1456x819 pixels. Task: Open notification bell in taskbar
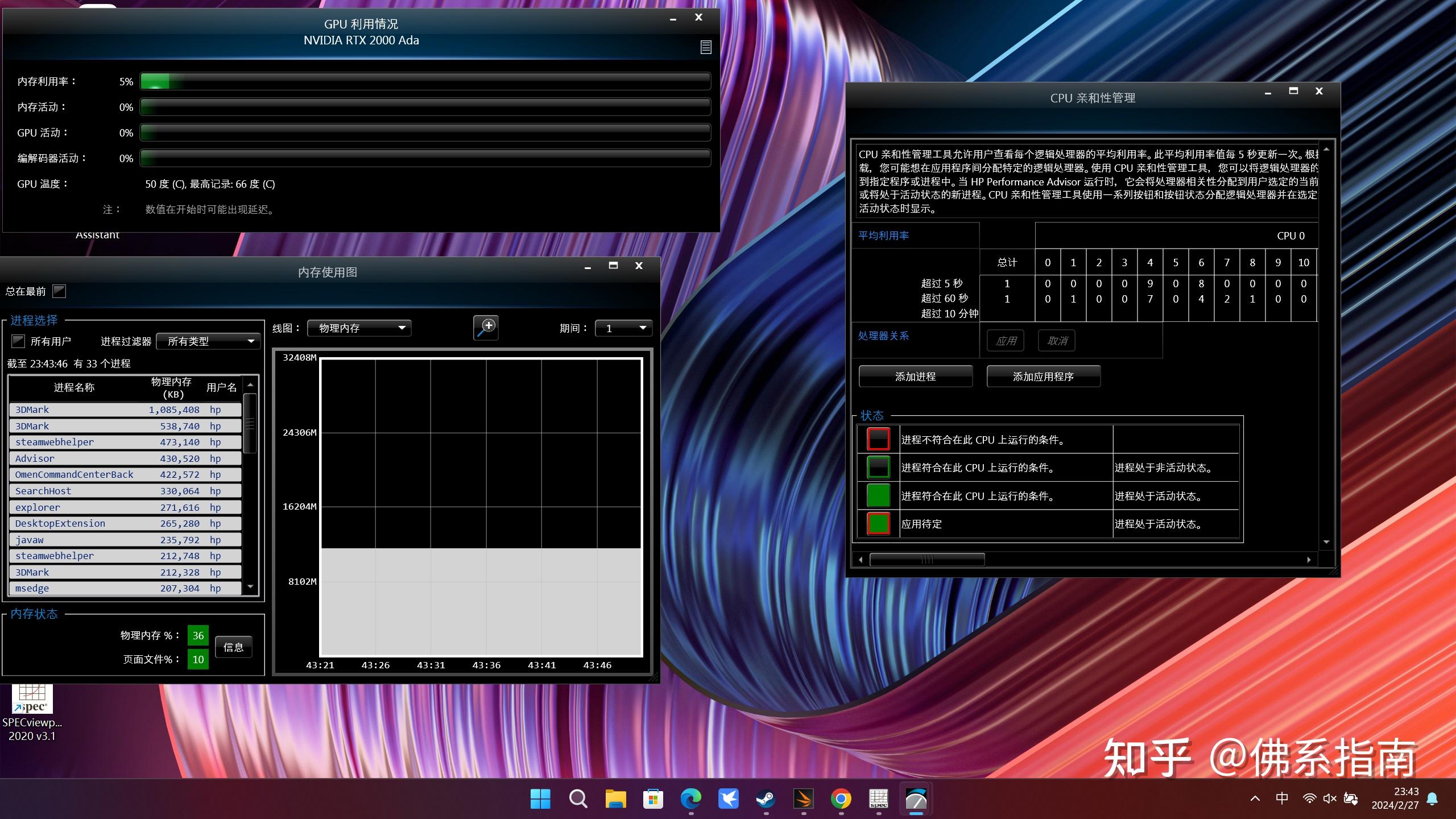(1432, 799)
